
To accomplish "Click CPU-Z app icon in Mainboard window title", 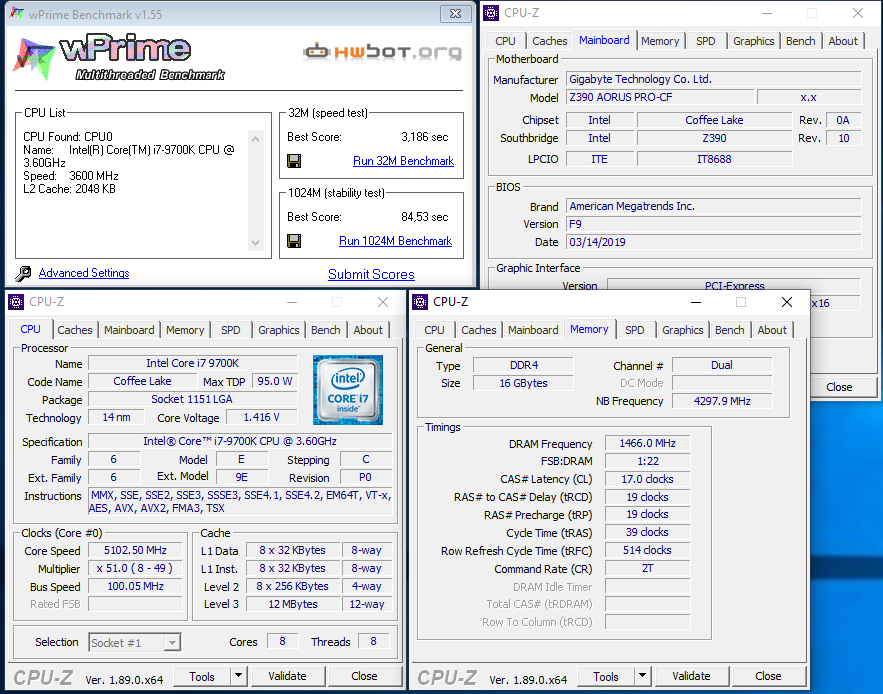I will (x=491, y=13).
